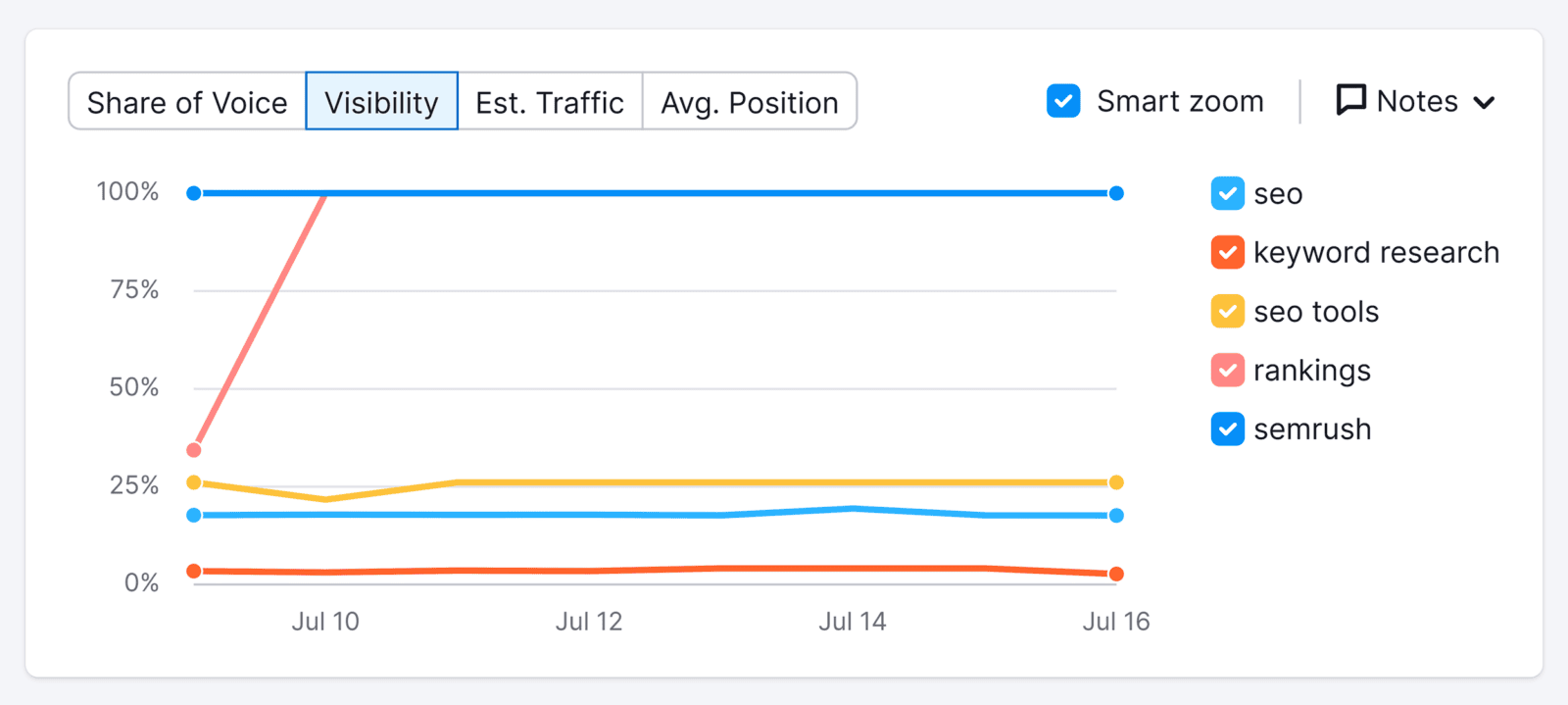Open the Est. Traffic tab

pos(550,101)
